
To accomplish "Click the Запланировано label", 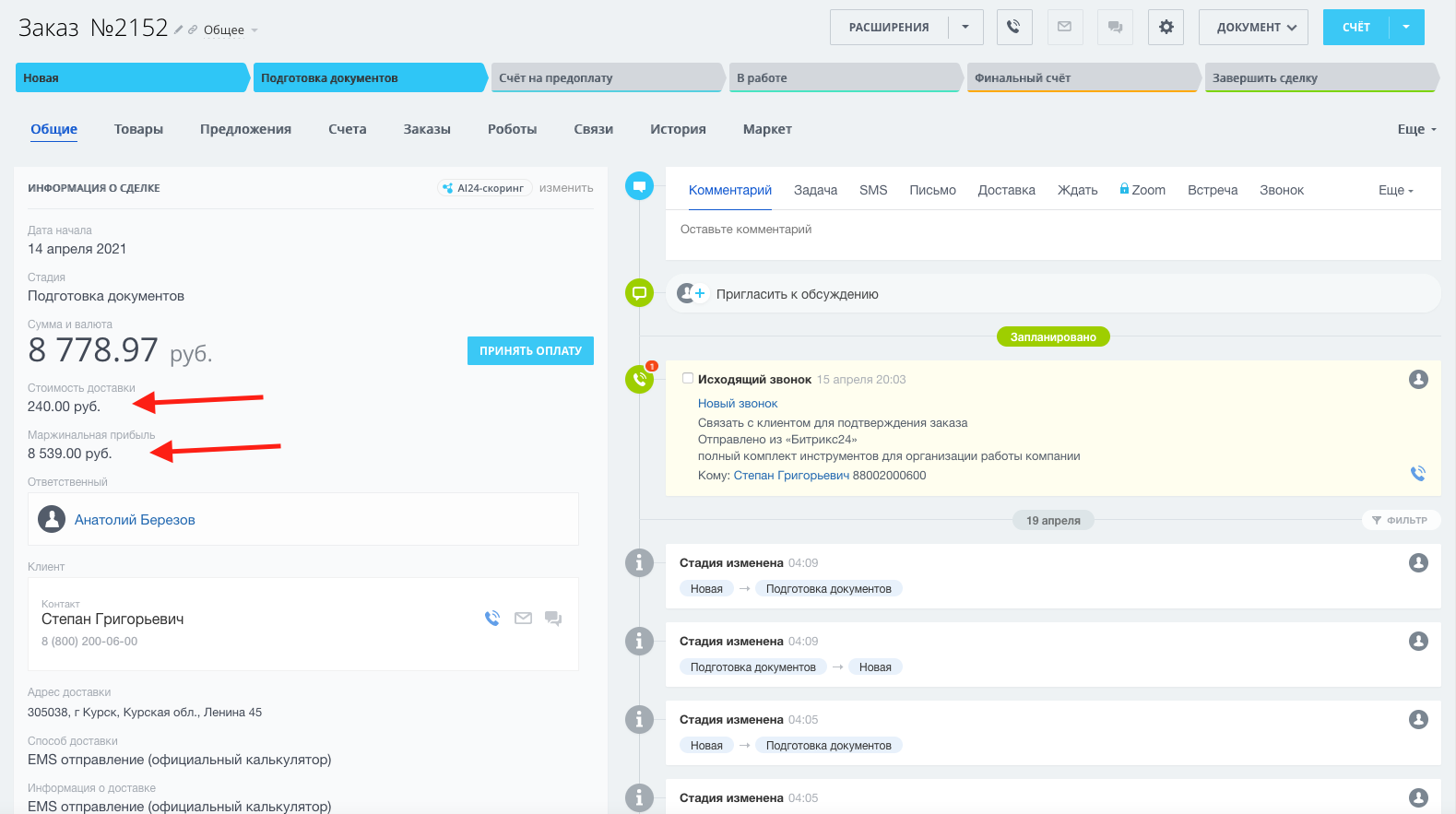I will (x=1053, y=336).
